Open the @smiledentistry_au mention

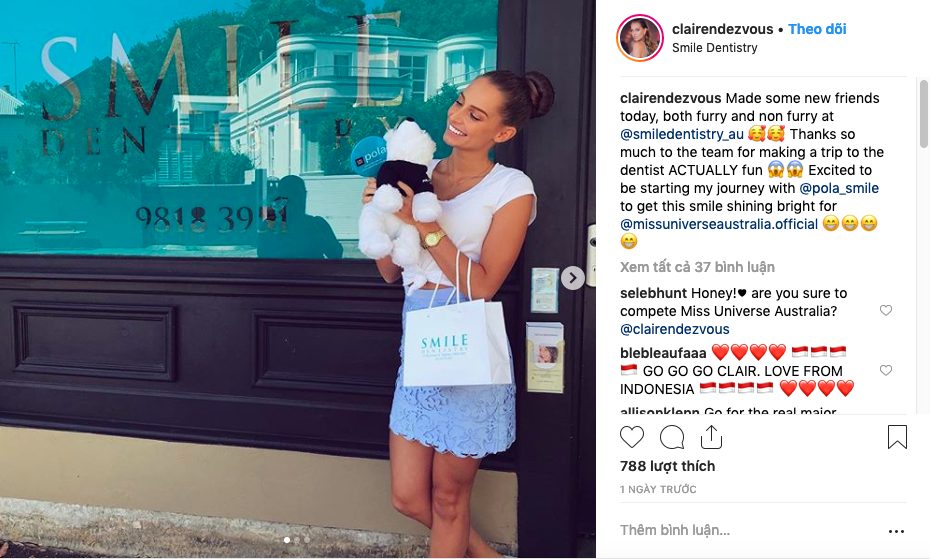681,134
